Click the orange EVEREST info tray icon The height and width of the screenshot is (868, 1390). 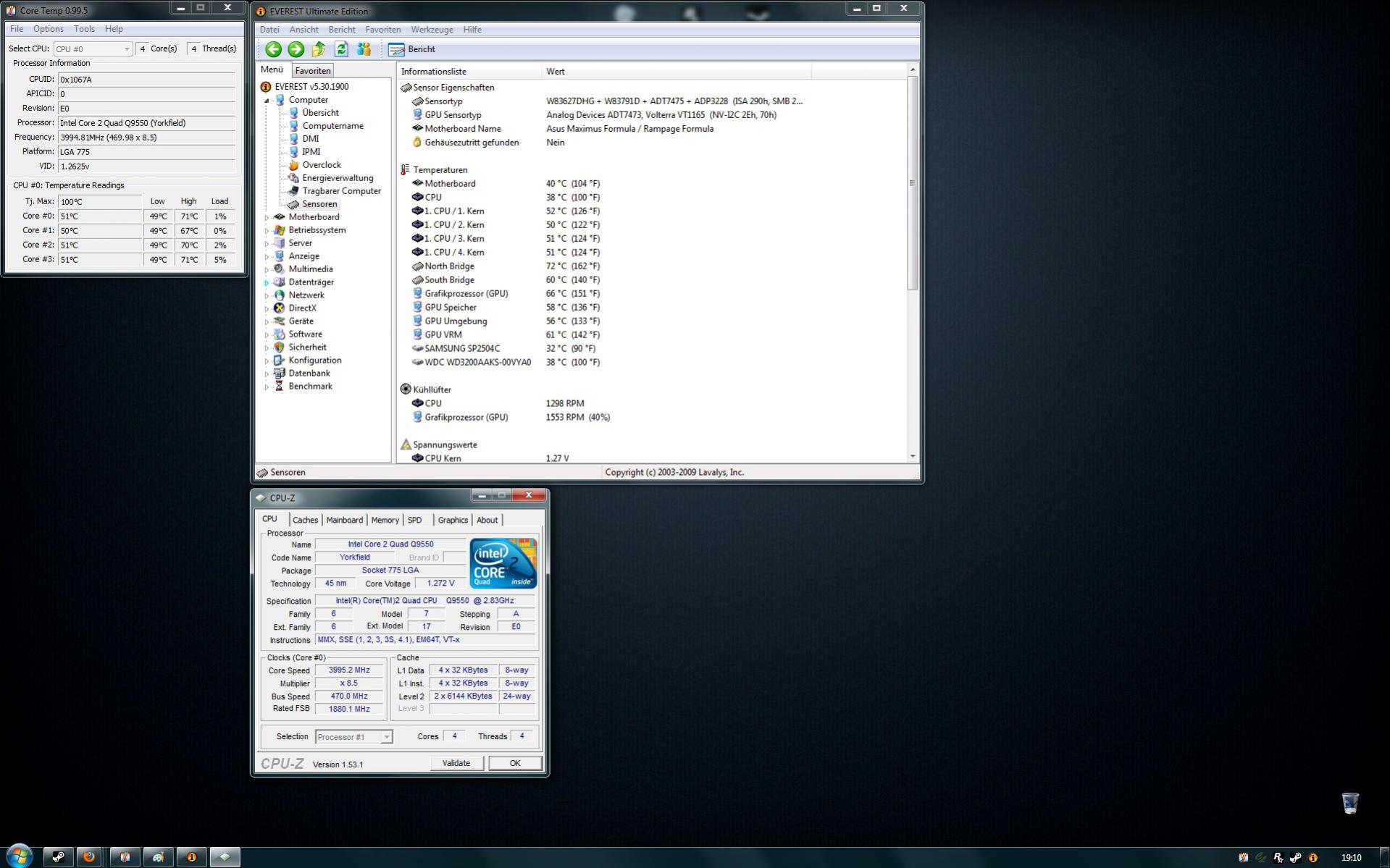click(1312, 858)
